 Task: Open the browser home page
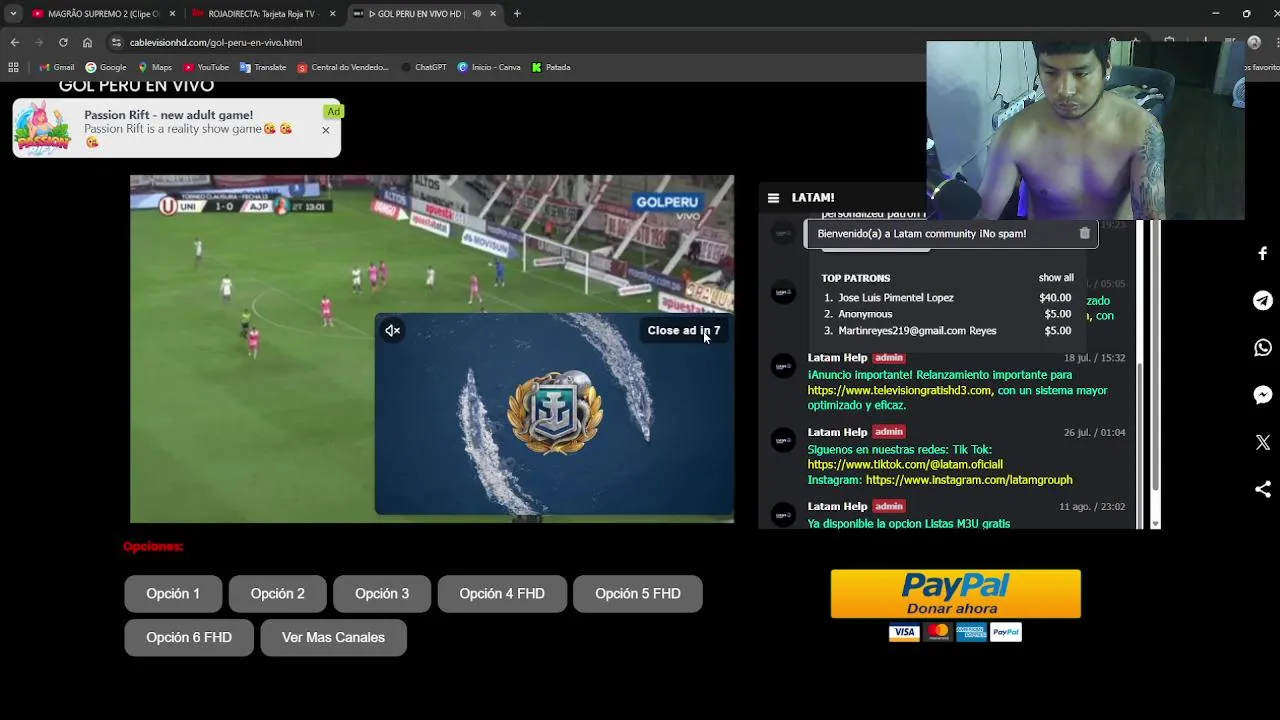click(x=87, y=42)
